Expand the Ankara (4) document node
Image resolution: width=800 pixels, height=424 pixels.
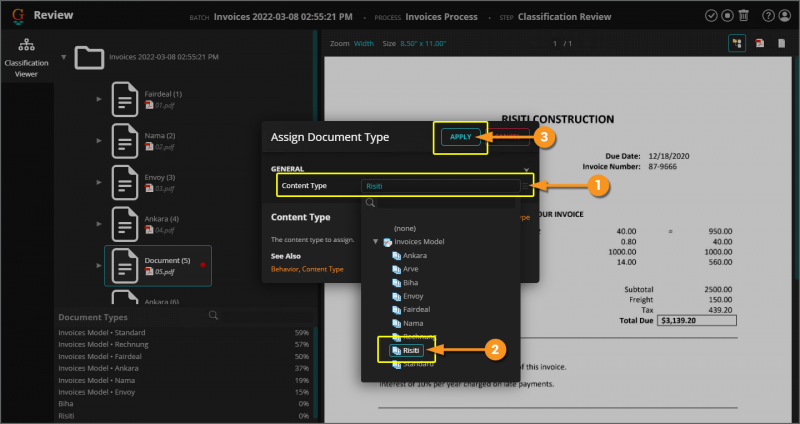[99, 224]
